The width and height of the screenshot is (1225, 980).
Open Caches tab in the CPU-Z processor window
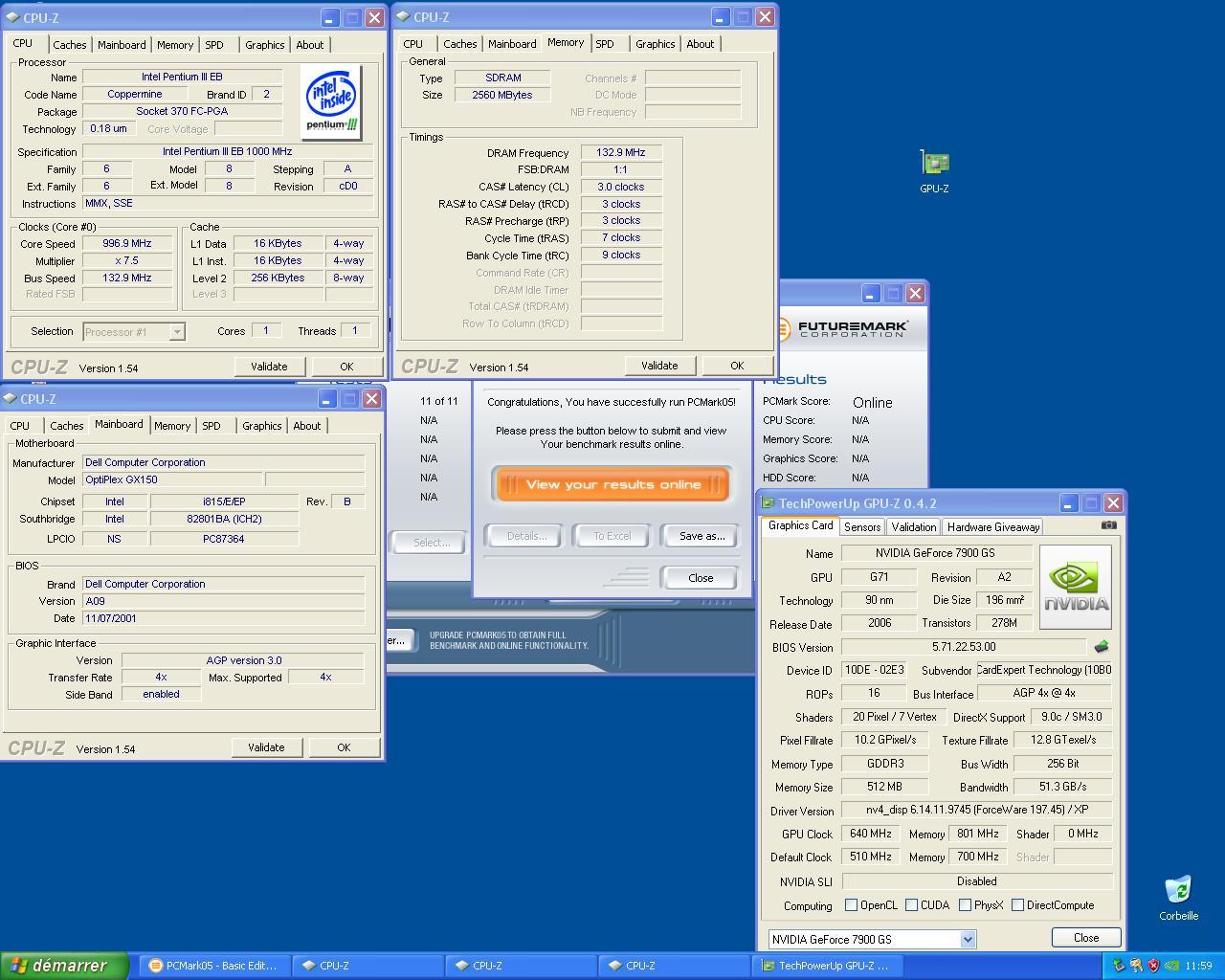(x=69, y=45)
